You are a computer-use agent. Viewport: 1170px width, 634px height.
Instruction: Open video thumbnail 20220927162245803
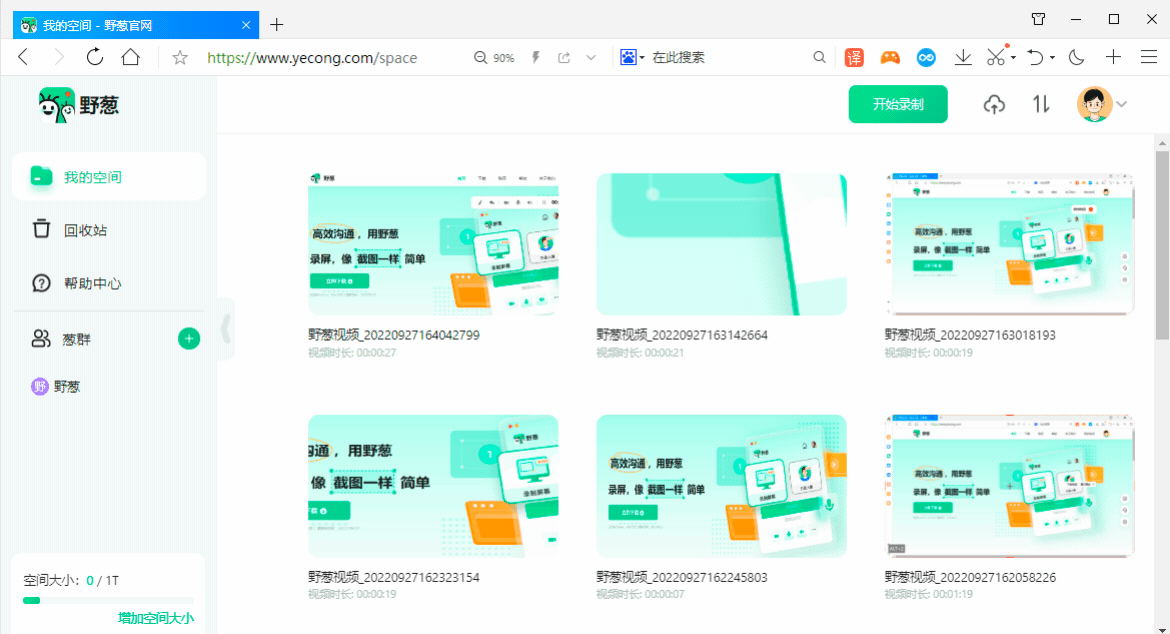(722, 486)
